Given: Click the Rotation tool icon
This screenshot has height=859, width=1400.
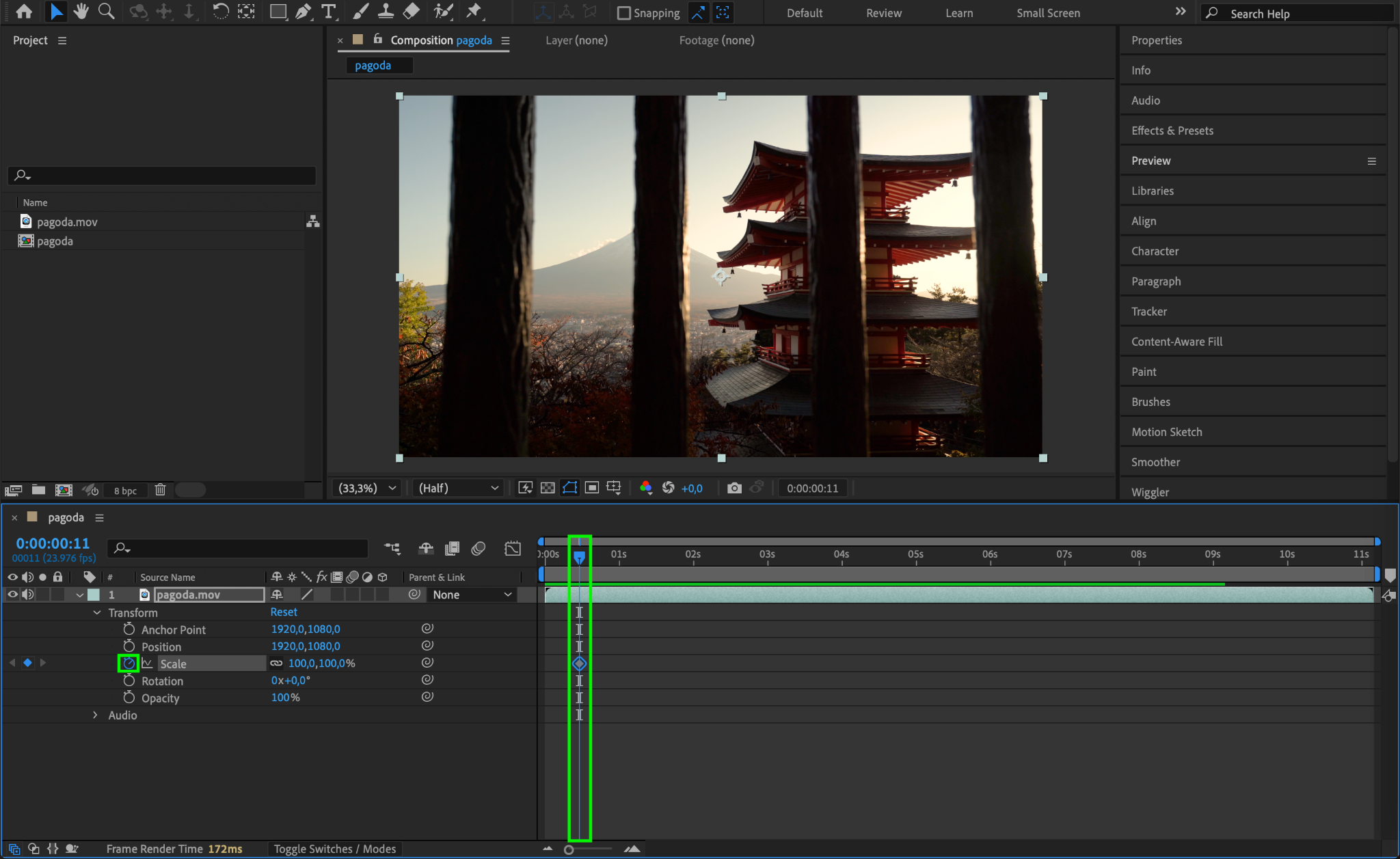Looking at the screenshot, I should 220,12.
